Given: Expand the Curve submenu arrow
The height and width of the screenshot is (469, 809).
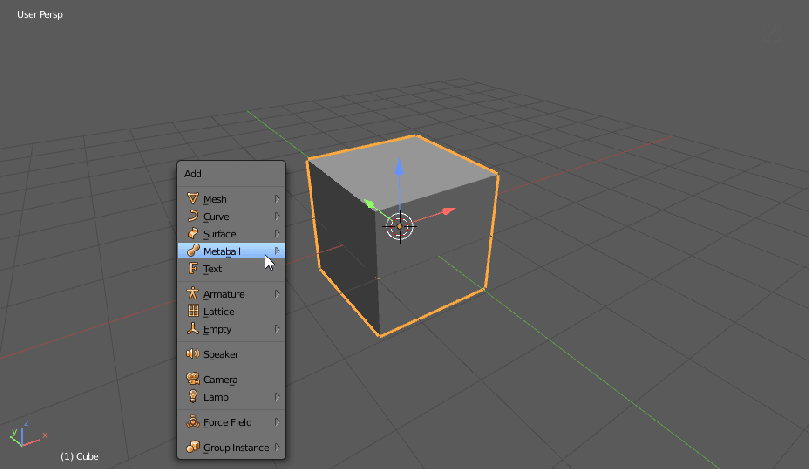Looking at the screenshot, I should click(x=277, y=216).
